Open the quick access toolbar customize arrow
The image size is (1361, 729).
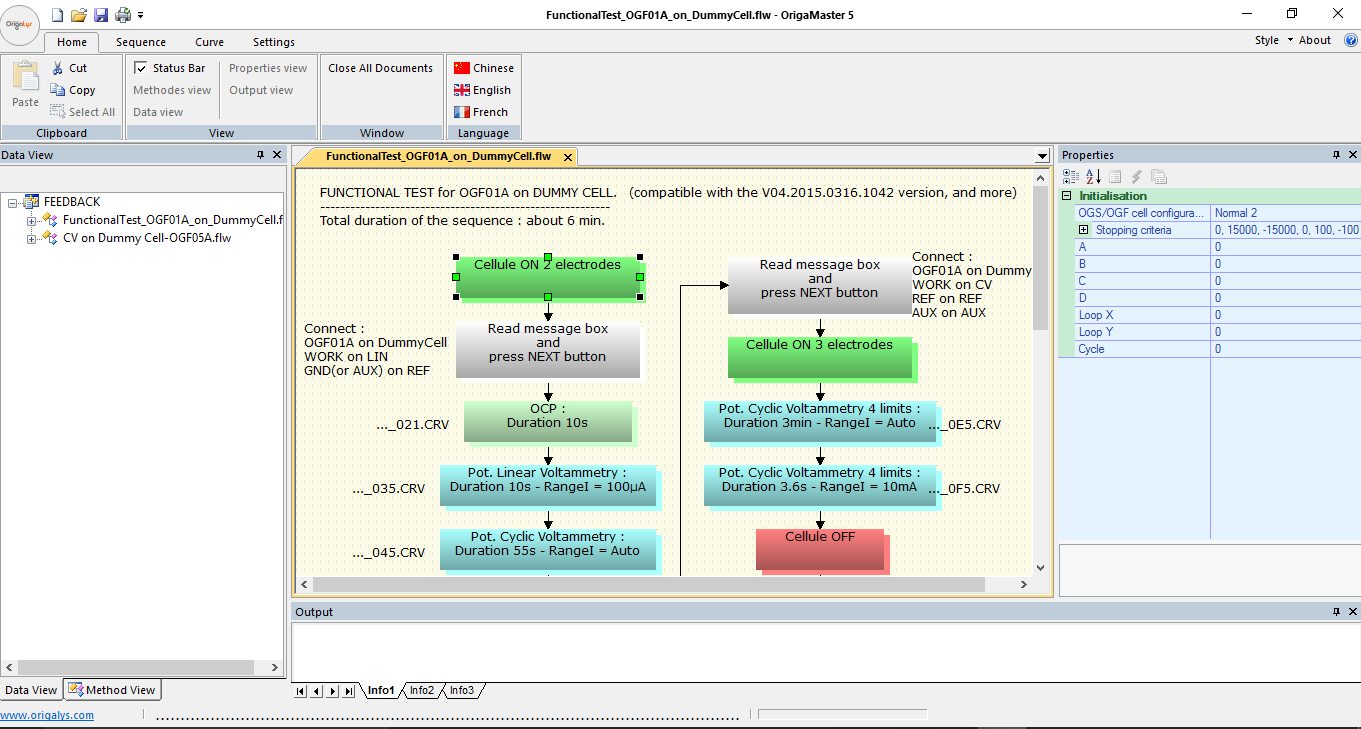141,15
